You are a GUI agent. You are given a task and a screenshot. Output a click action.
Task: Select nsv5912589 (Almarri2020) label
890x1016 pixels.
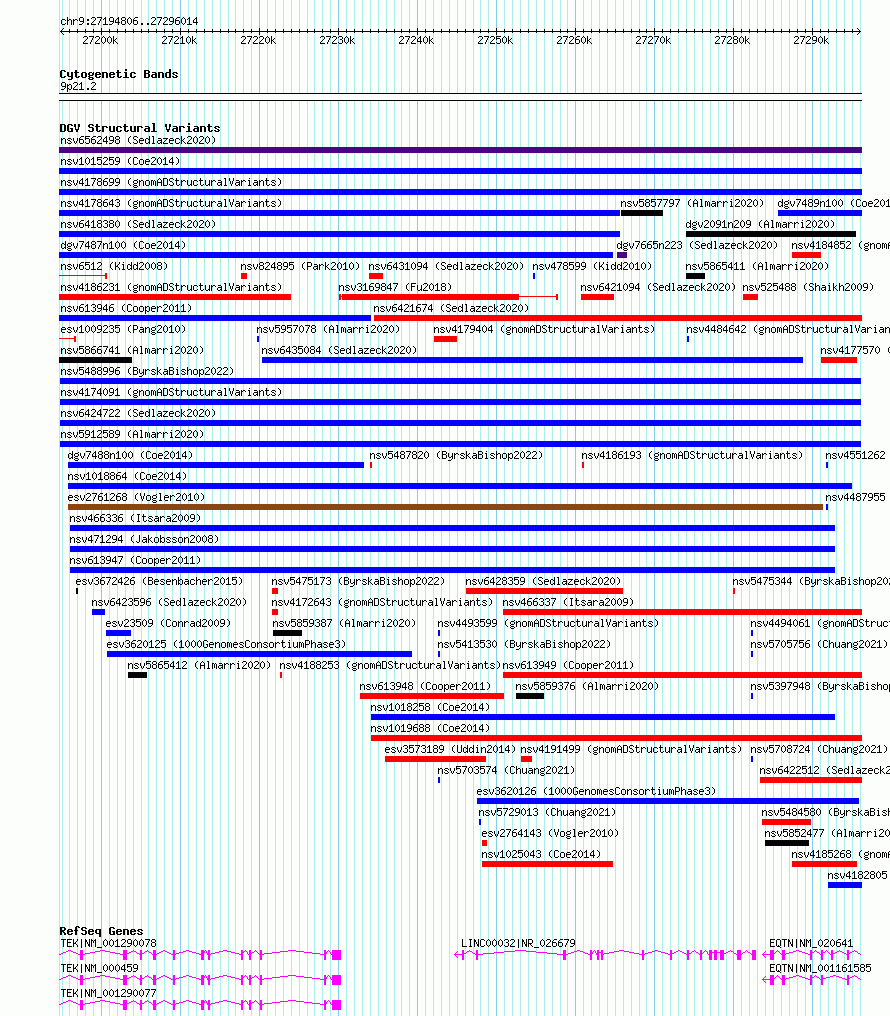[x=132, y=434]
